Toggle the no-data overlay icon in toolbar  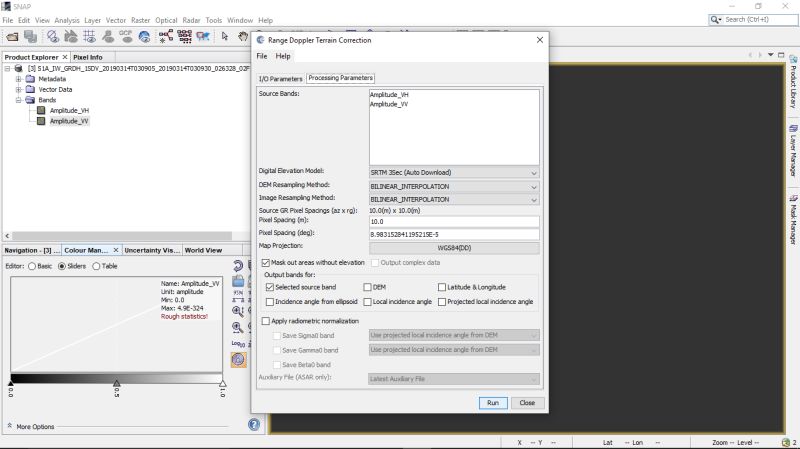coord(53,36)
